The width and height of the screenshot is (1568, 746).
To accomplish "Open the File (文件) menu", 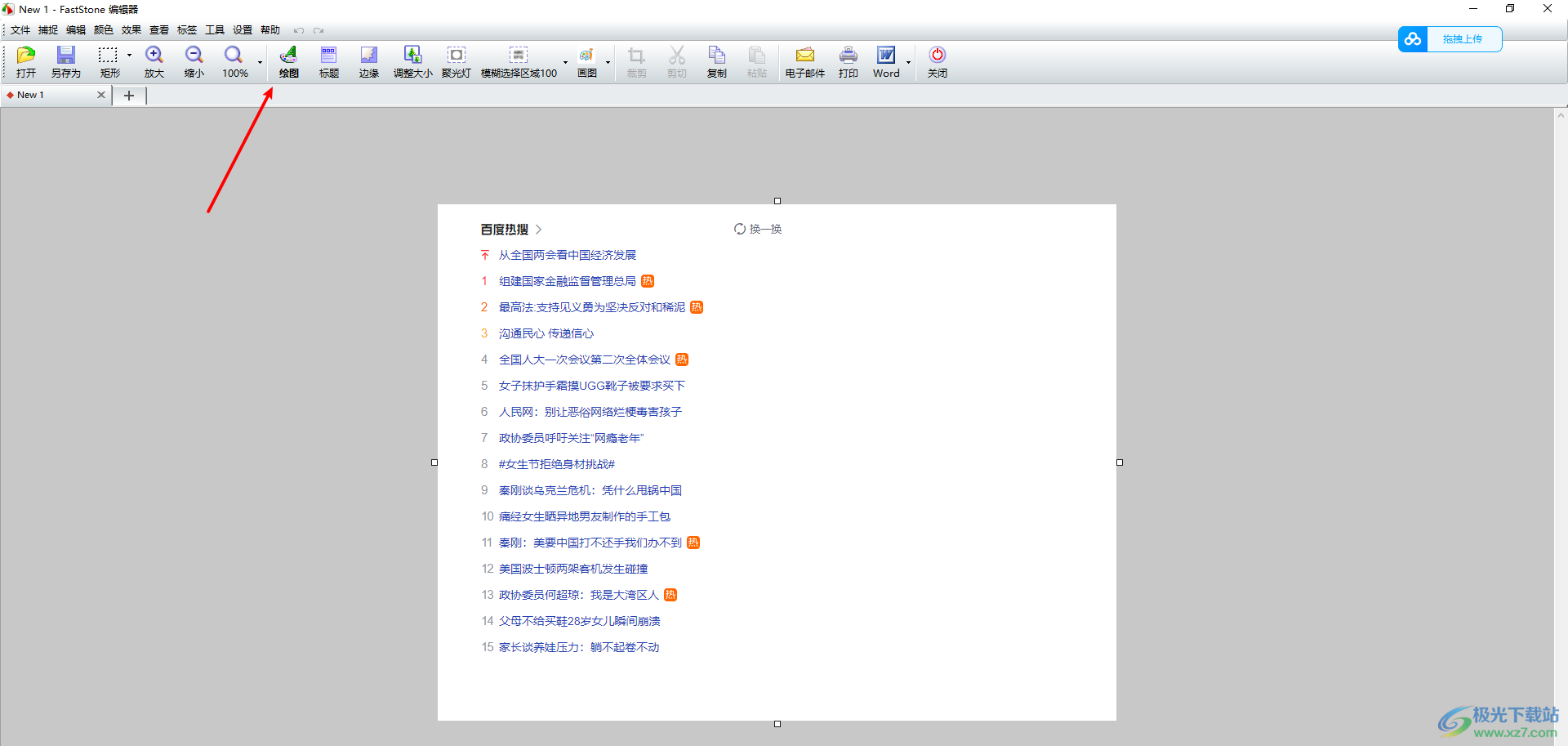I will (x=20, y=30).
